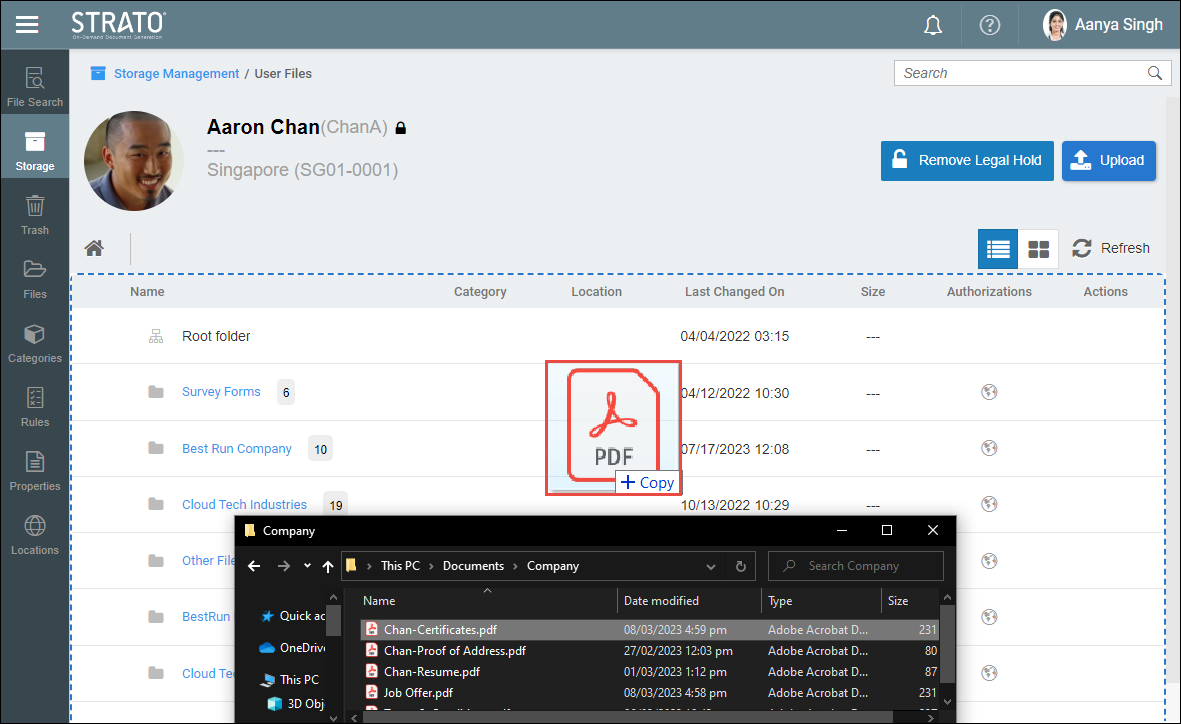Open Locations in the sidebar
This screenshot has height=724, width=1181.
pyautogui.click(x=35, y=534)
